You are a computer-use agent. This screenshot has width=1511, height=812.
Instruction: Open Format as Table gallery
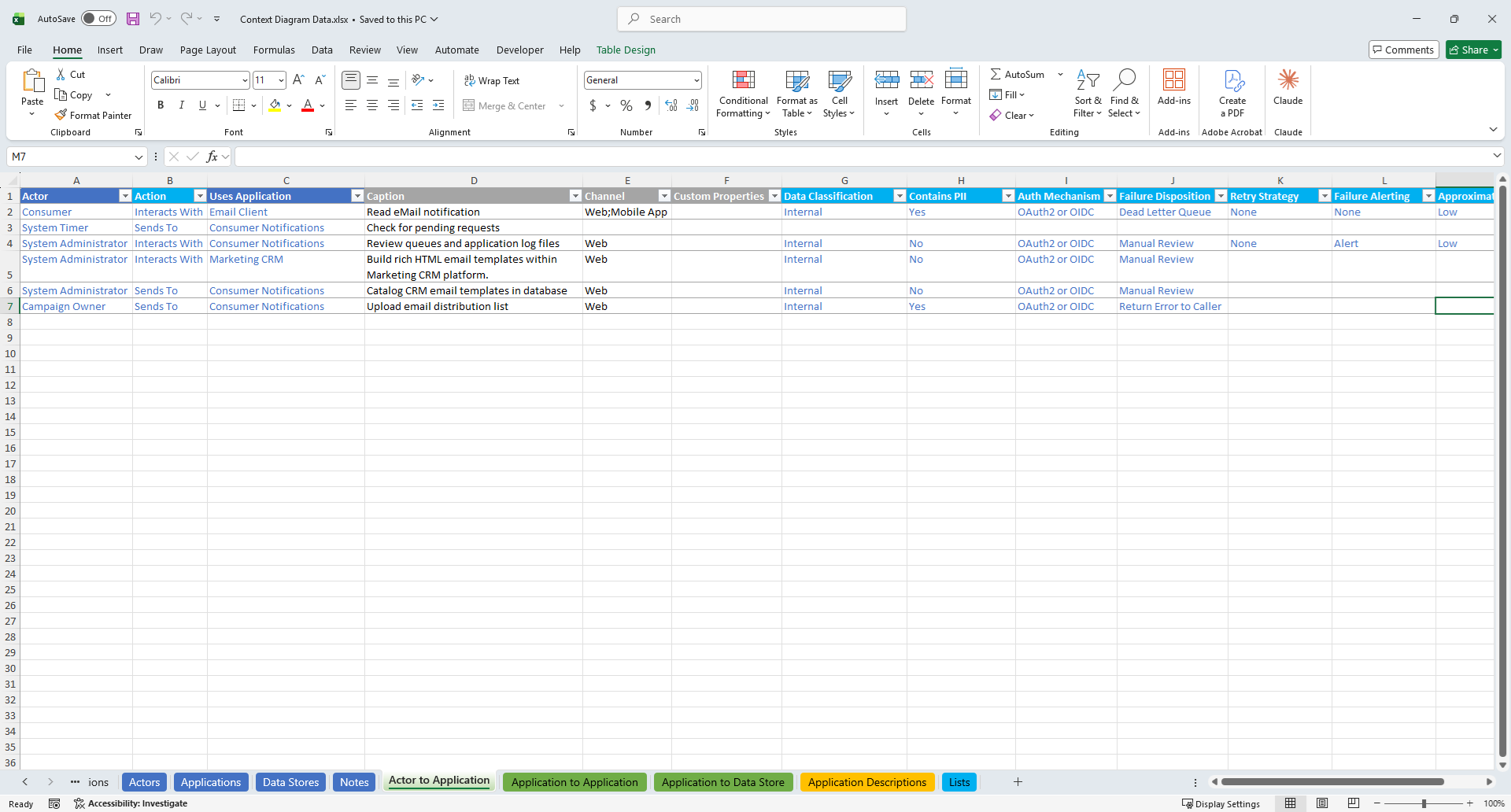pos(797,94)
